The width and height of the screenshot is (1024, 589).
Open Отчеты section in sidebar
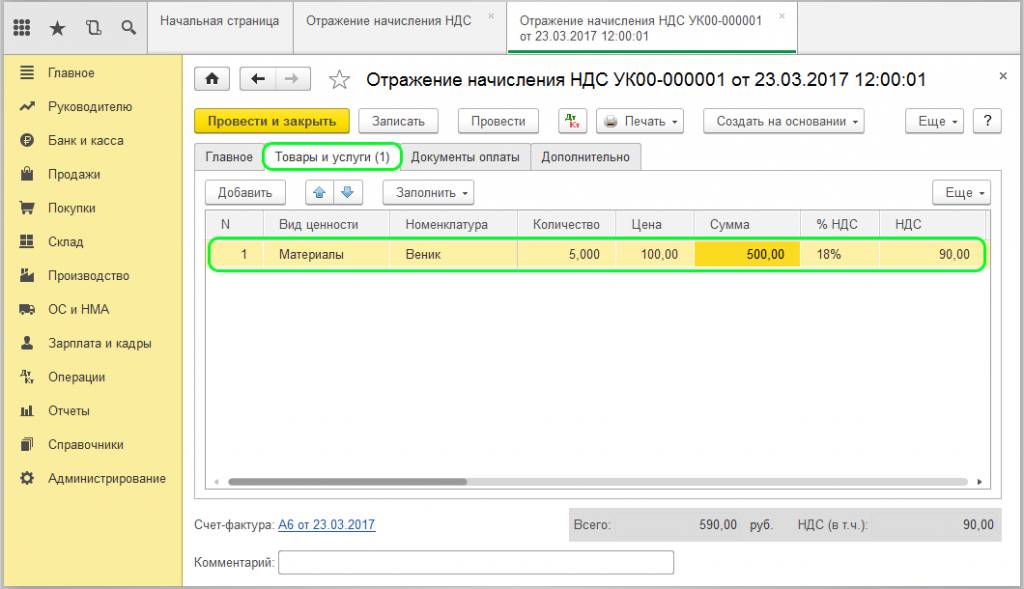69,411
